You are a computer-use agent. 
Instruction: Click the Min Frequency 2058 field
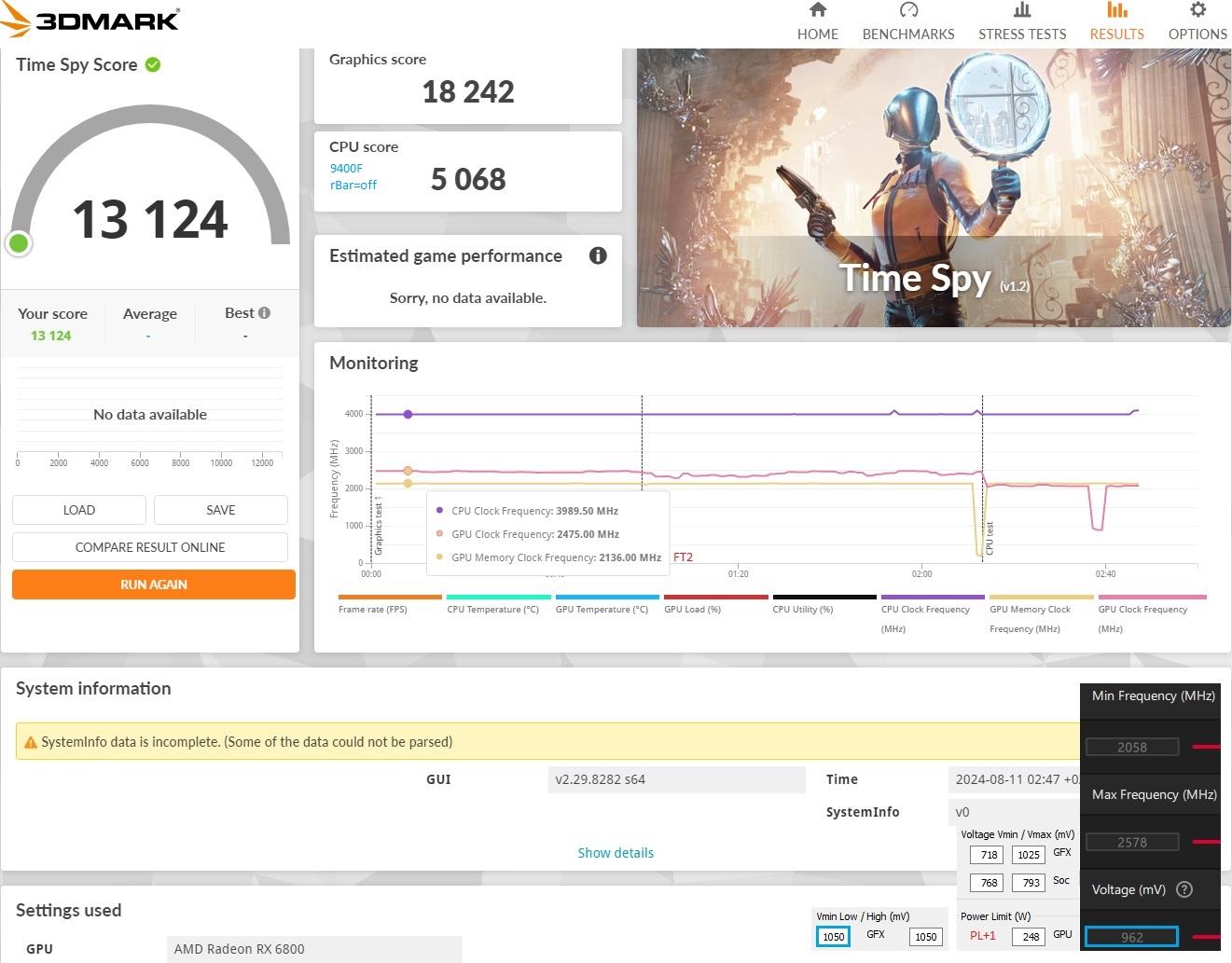(1132, 747)
